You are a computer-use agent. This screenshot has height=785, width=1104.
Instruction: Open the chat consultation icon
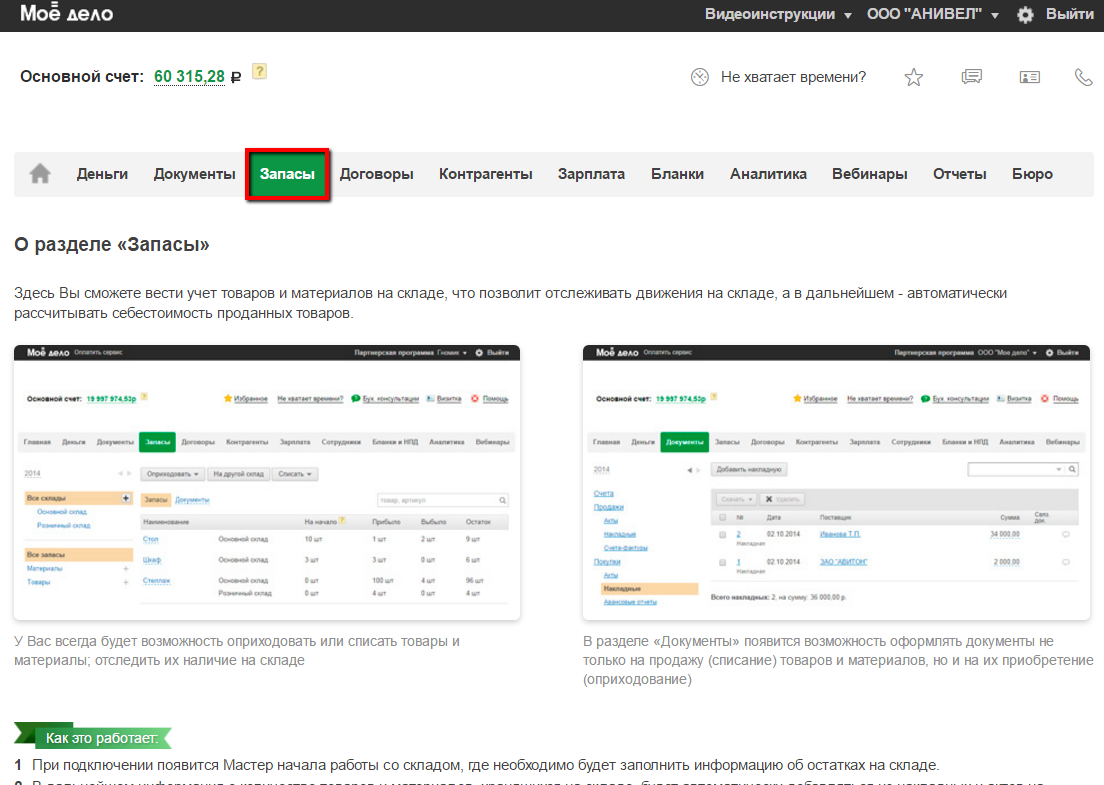(x=972, y=76)
